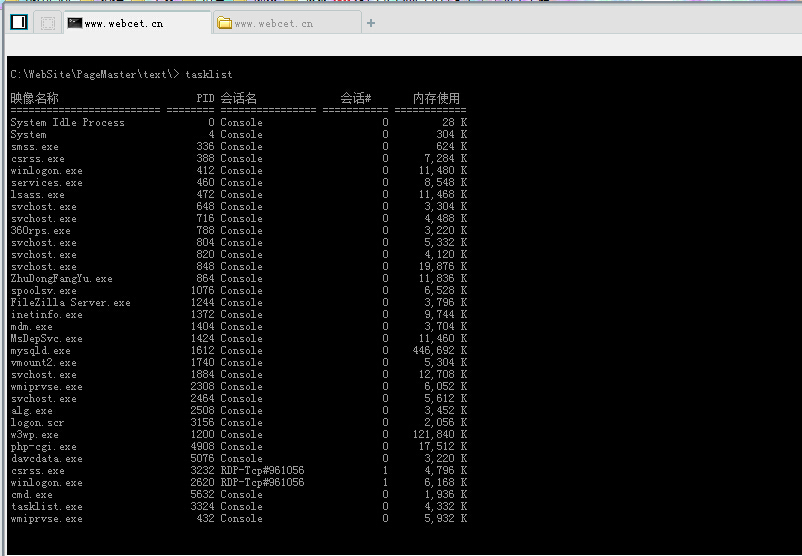Click the sidebar panel toggle icon

(x=19, y=23)
